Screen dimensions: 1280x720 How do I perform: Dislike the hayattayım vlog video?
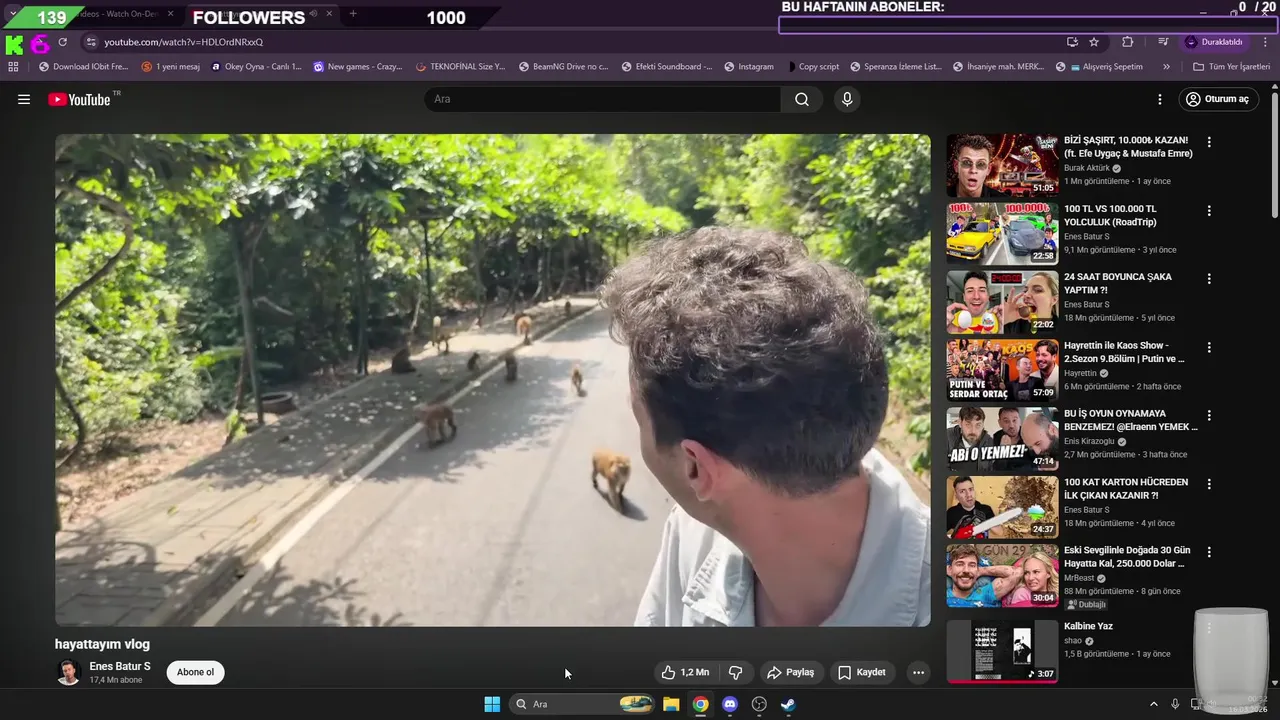coord(735,672)
